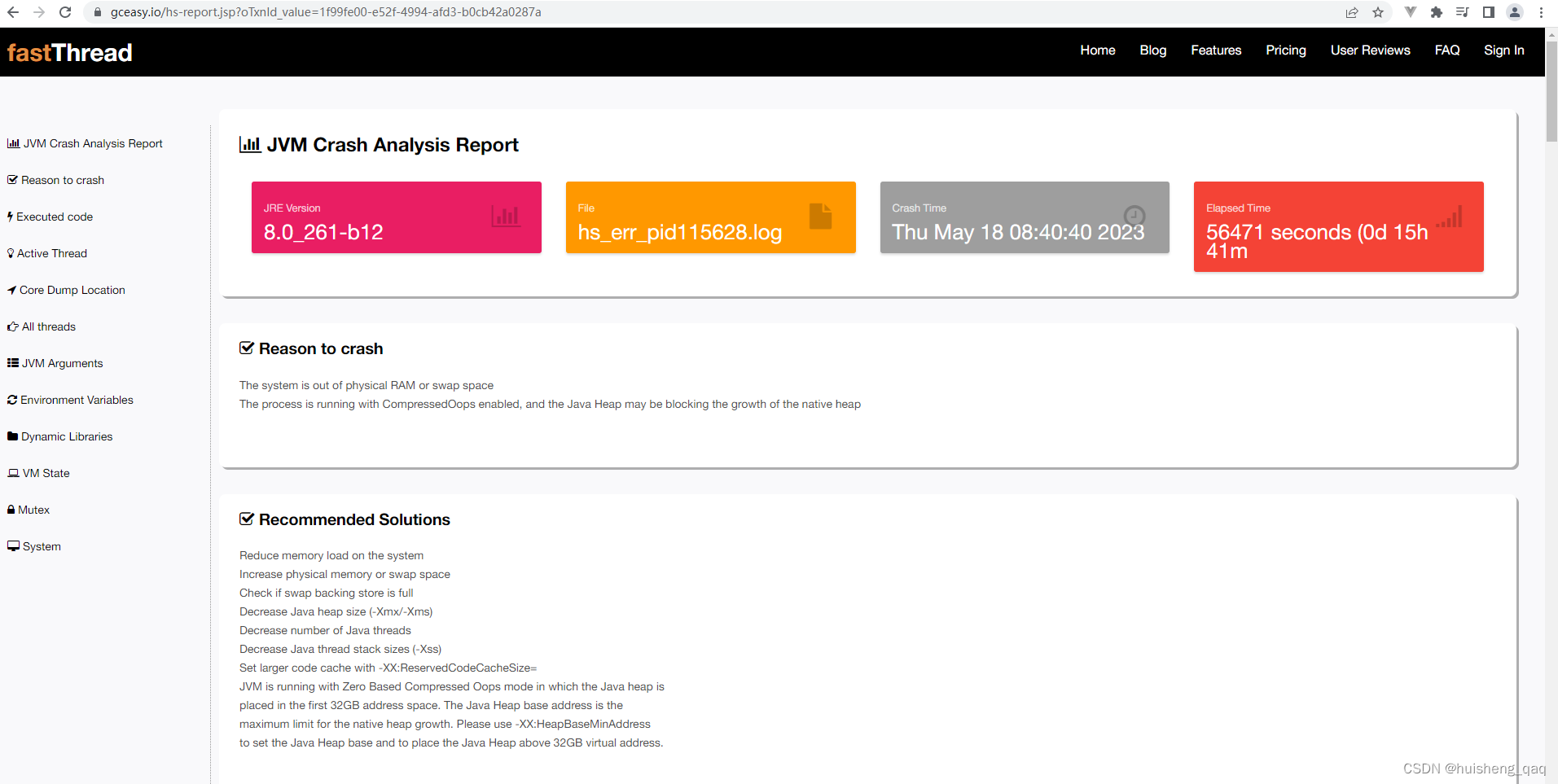Jump to Mutex section in sidebar
The image size is (1558, 784).
point(29,510)
